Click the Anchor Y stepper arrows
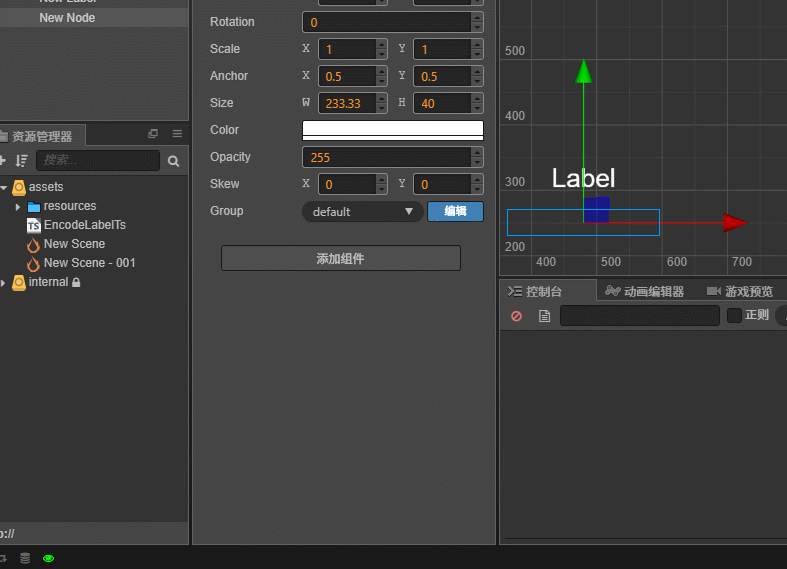Image resolution: width=787 pixels, height=569 pixels. pyautogui.click(x=477, y=76)
